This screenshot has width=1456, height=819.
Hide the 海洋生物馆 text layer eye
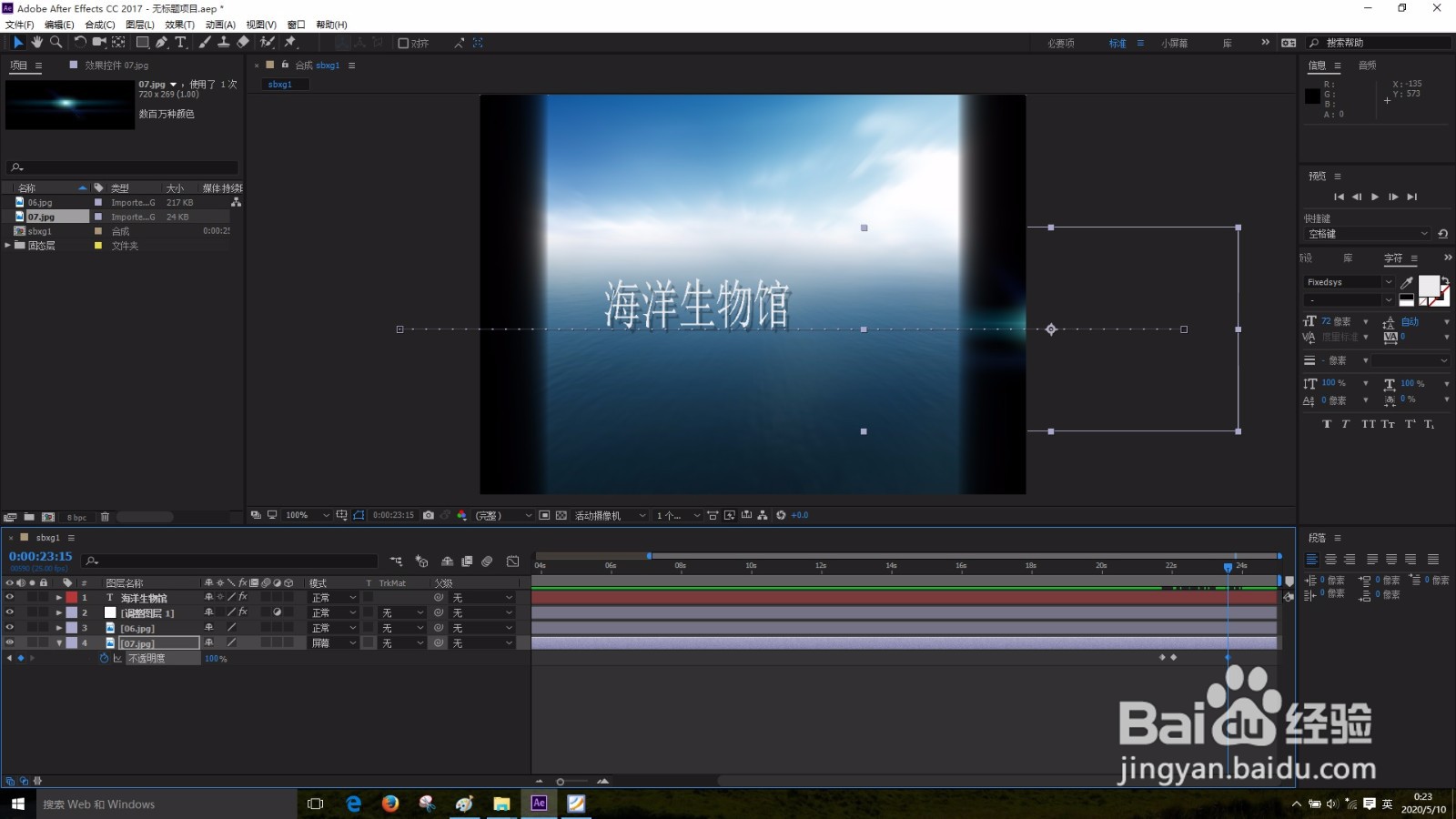coord(10,598)
